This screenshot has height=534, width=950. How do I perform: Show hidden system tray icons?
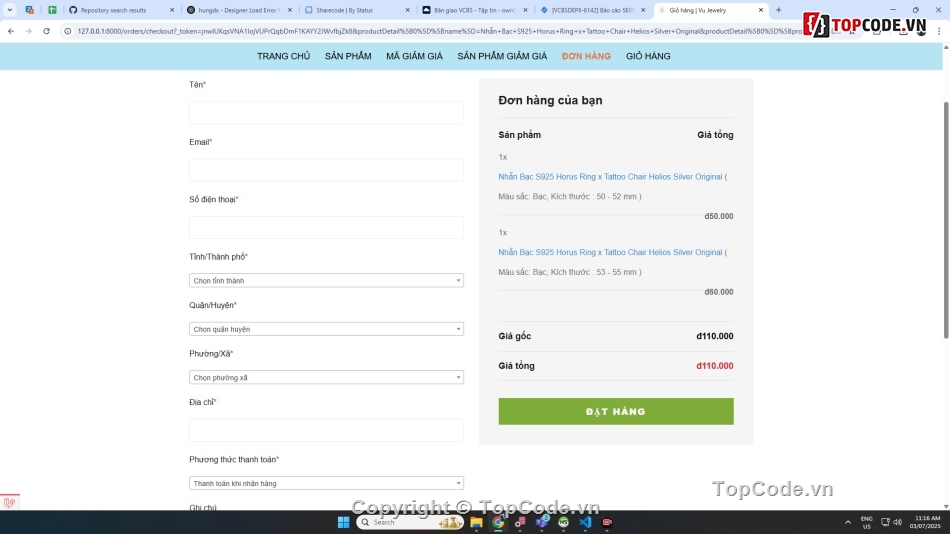point(848,522)
